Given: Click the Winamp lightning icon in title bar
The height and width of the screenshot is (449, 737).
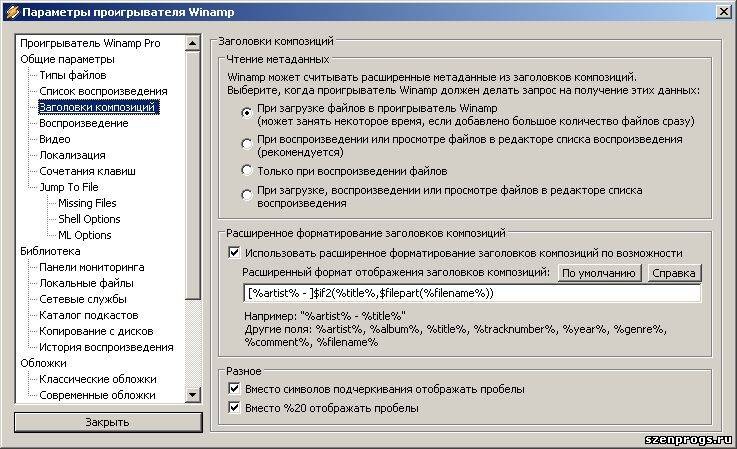Looking at the screenshot, I should [11, 12].
